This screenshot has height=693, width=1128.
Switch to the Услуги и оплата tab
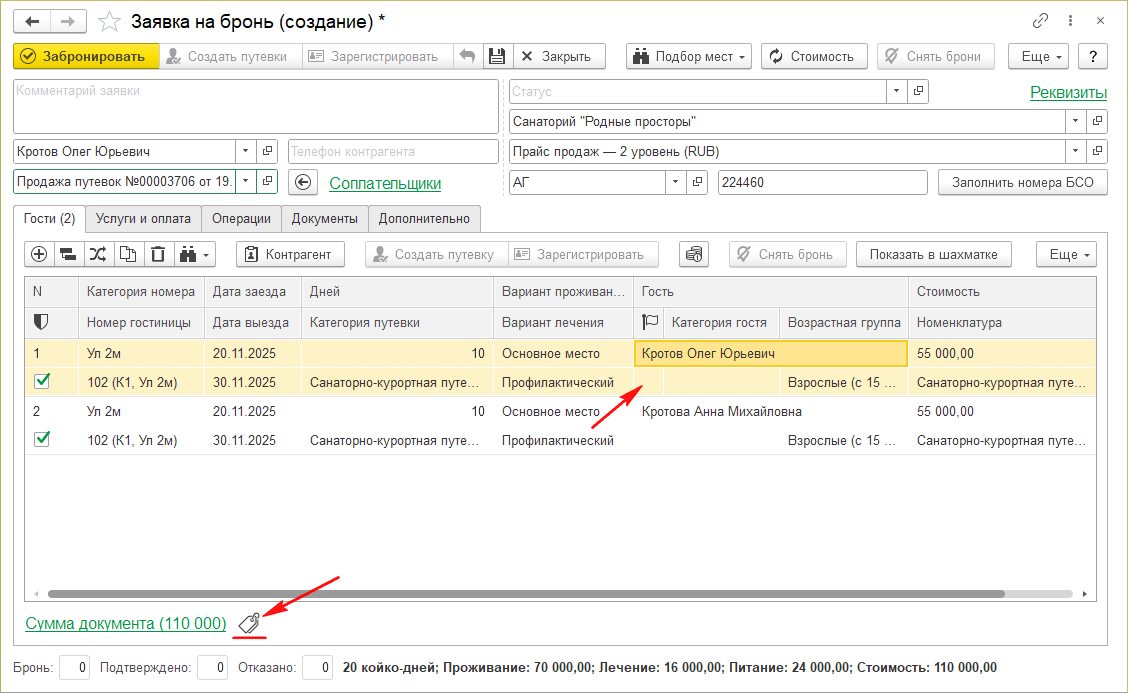[143, 218]
